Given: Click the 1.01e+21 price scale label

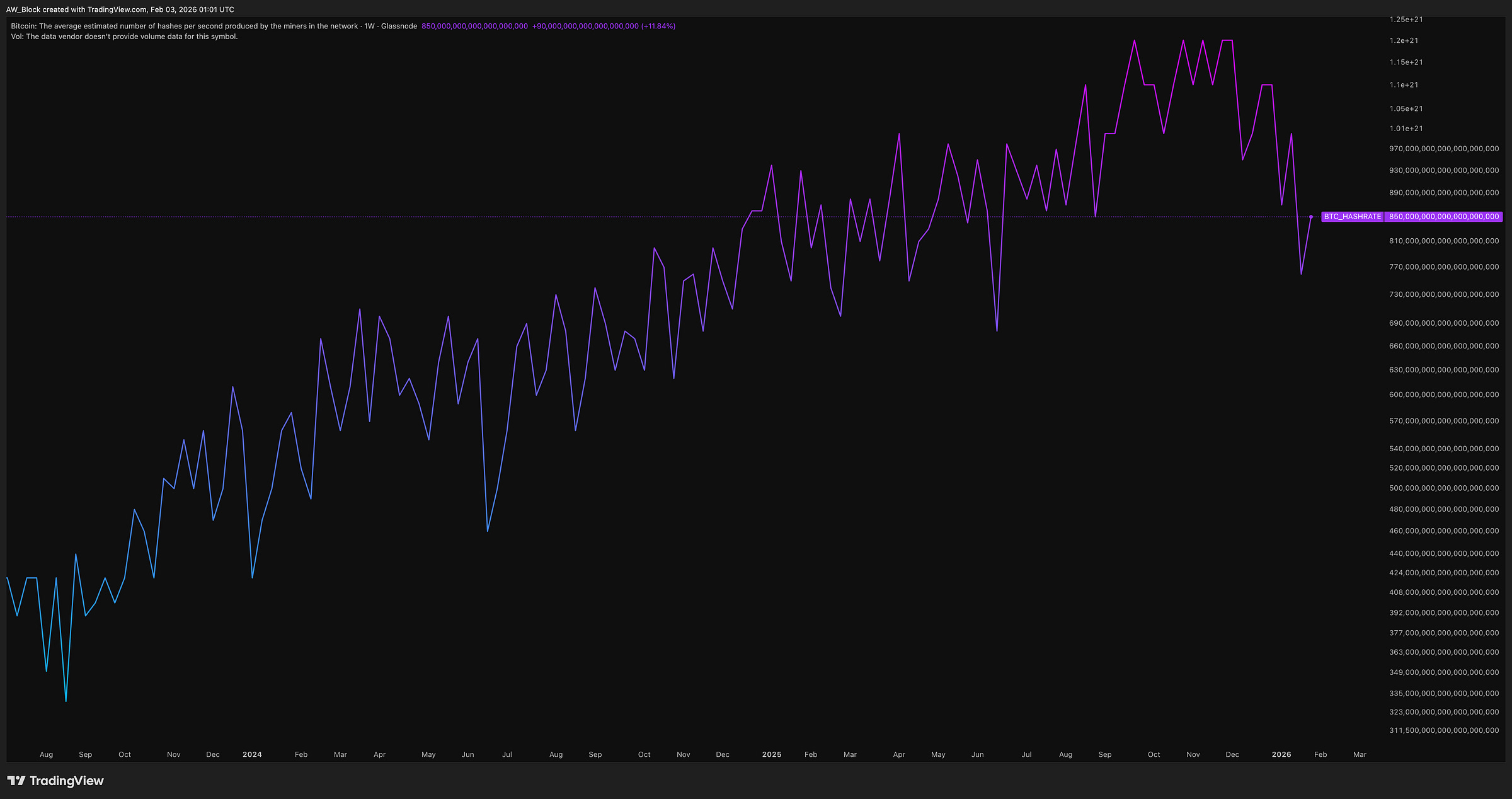Looking at the screenshot, I should pyautogui.click(x=1406, y=129).
